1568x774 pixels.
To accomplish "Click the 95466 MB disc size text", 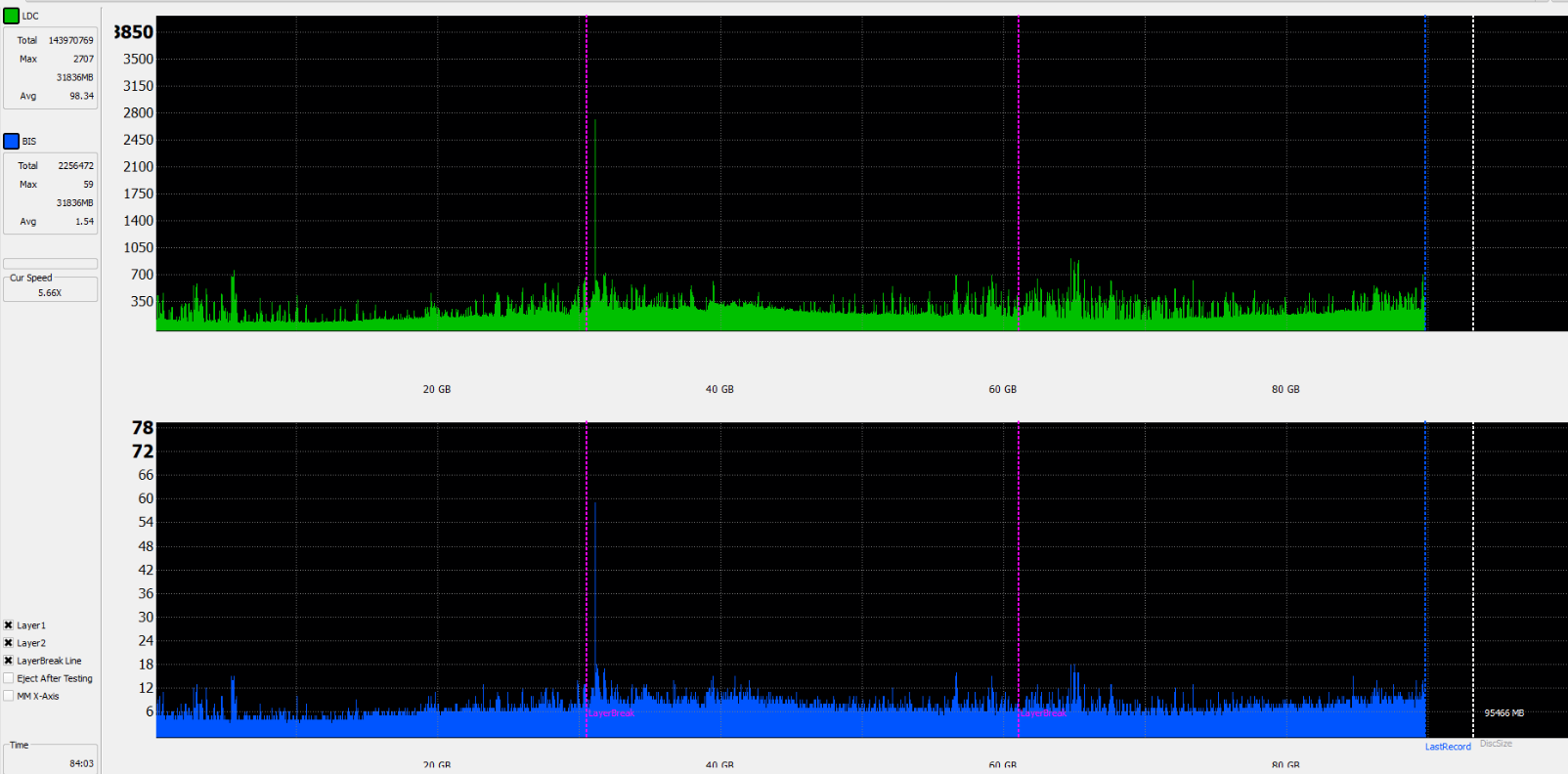I will 1503,712.
